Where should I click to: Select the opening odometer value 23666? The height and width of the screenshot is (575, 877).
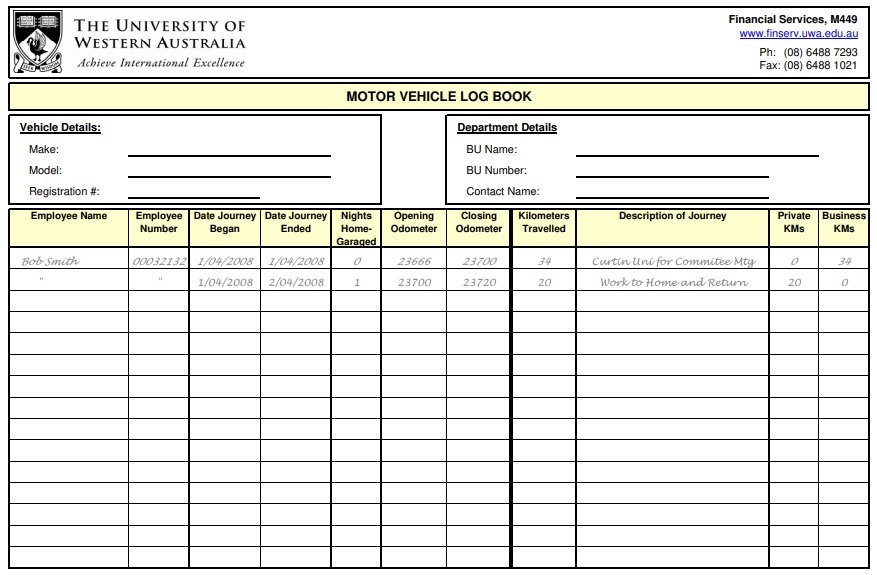(x=414, y=261)
